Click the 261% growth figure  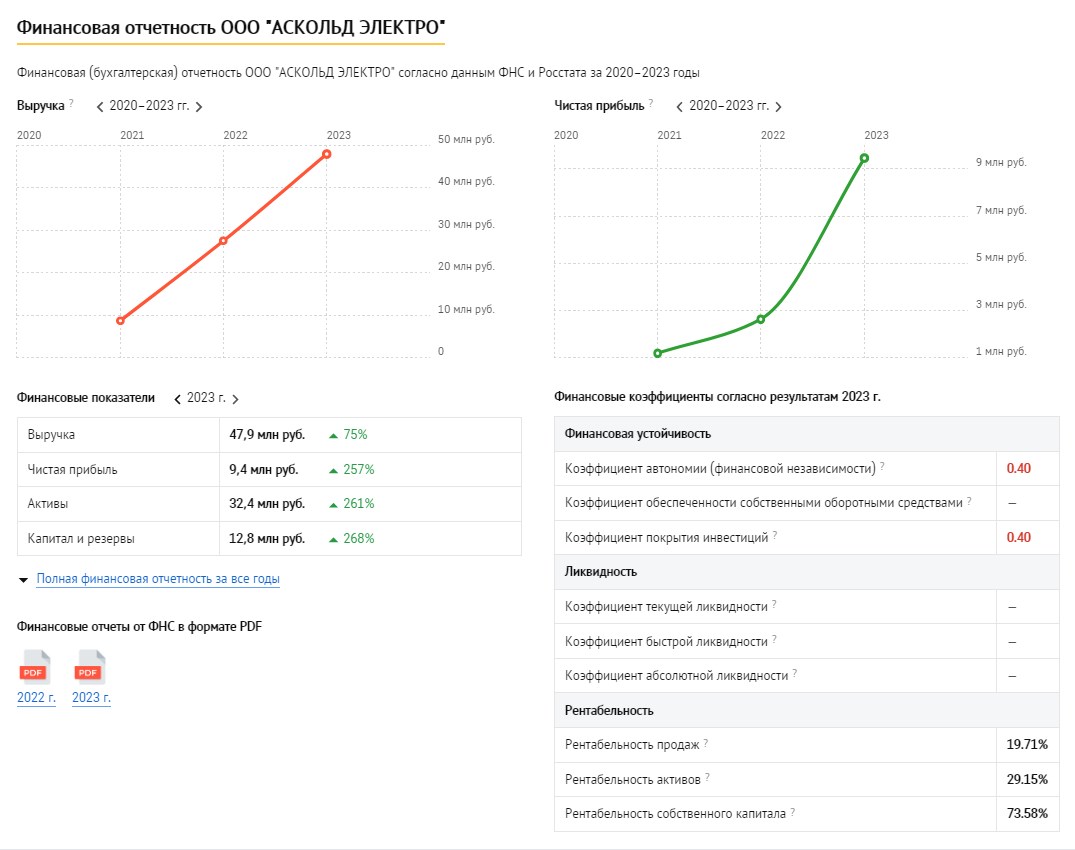click(359, 504)
